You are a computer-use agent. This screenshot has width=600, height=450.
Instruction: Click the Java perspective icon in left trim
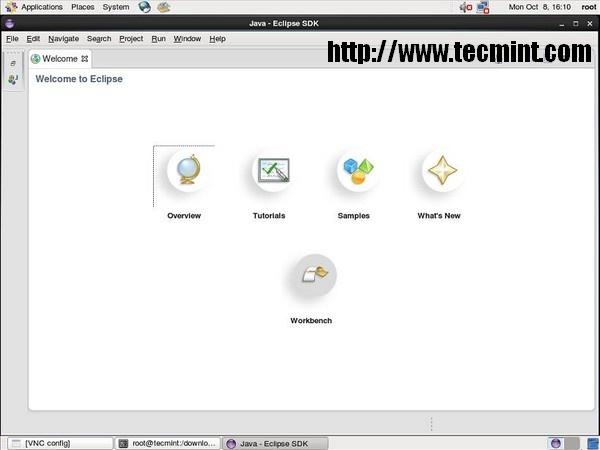click(13, 79)
